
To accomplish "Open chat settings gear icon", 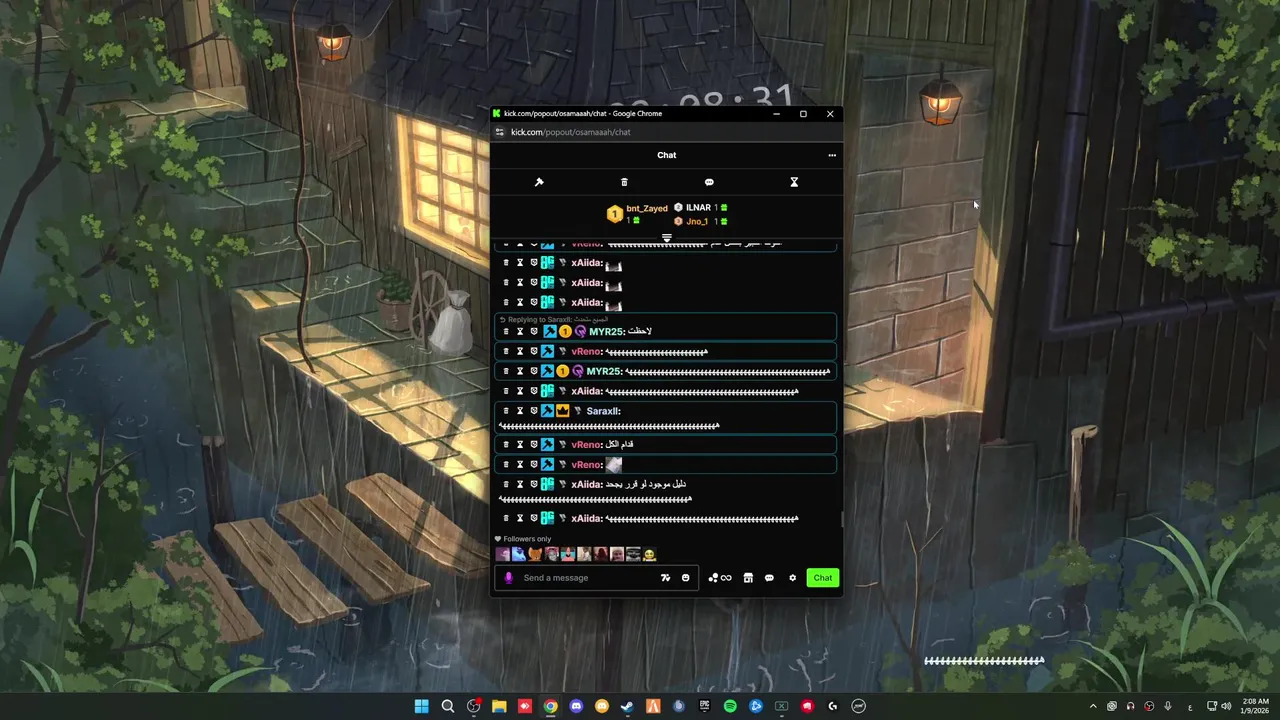I will point(793,578).
